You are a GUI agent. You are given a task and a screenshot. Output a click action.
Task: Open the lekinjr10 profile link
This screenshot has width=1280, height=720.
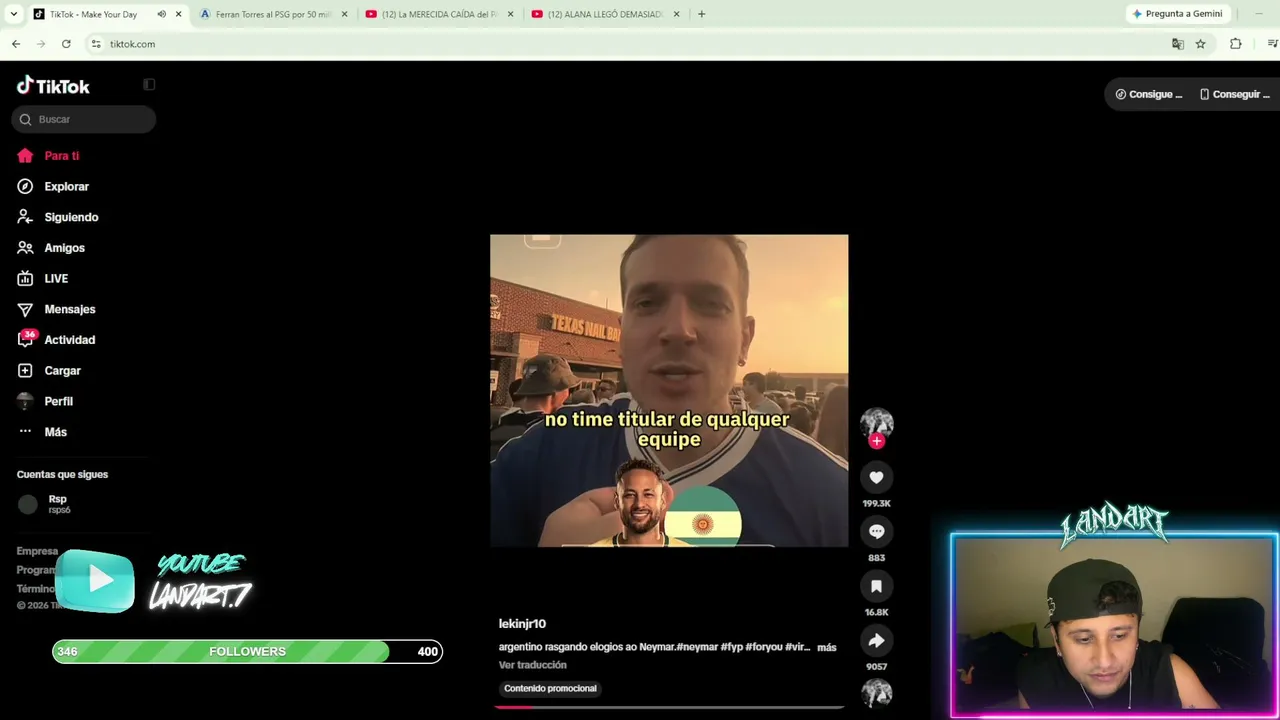[x=522, y=624]
